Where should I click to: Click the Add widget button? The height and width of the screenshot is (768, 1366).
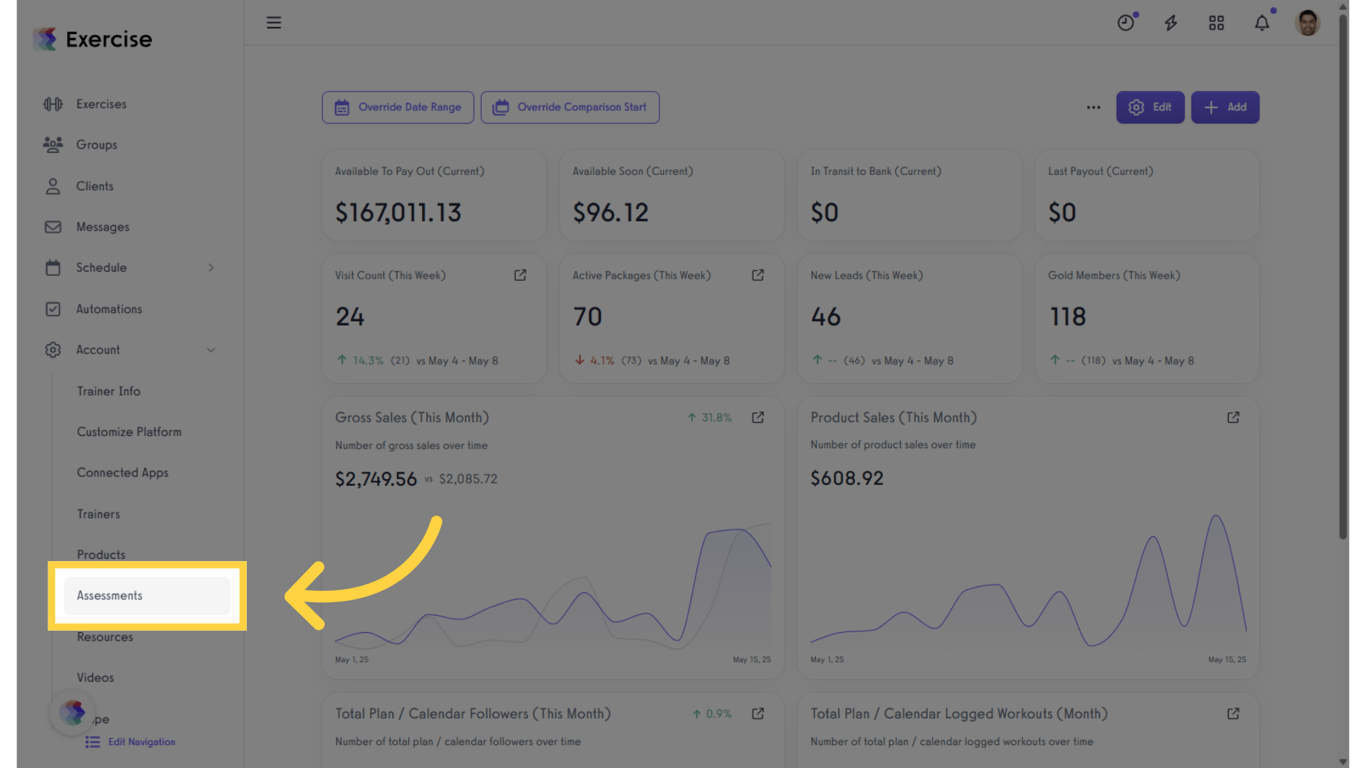tap(1225, 107)
